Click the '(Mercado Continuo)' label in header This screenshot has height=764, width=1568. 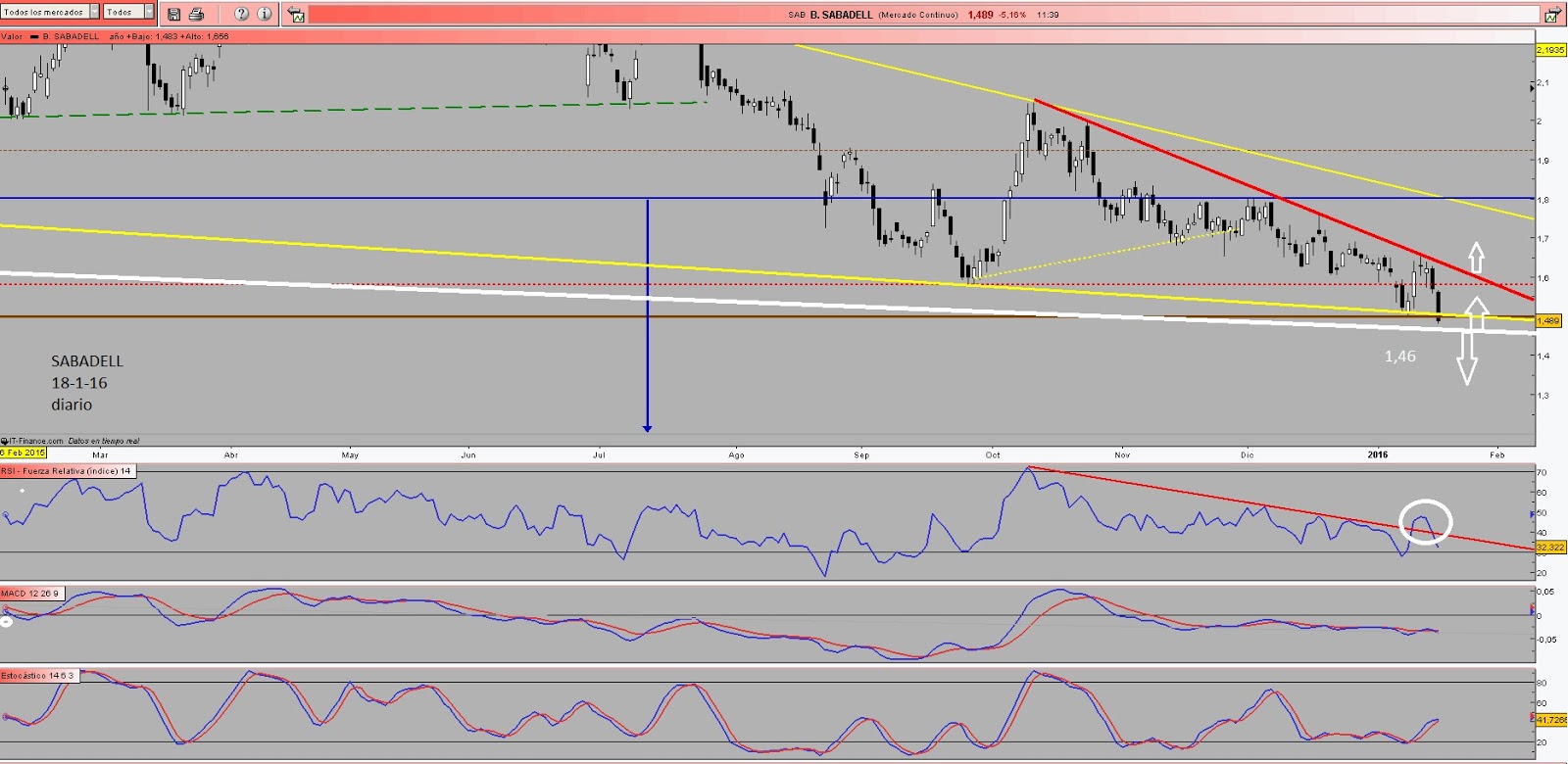point(918,15)
